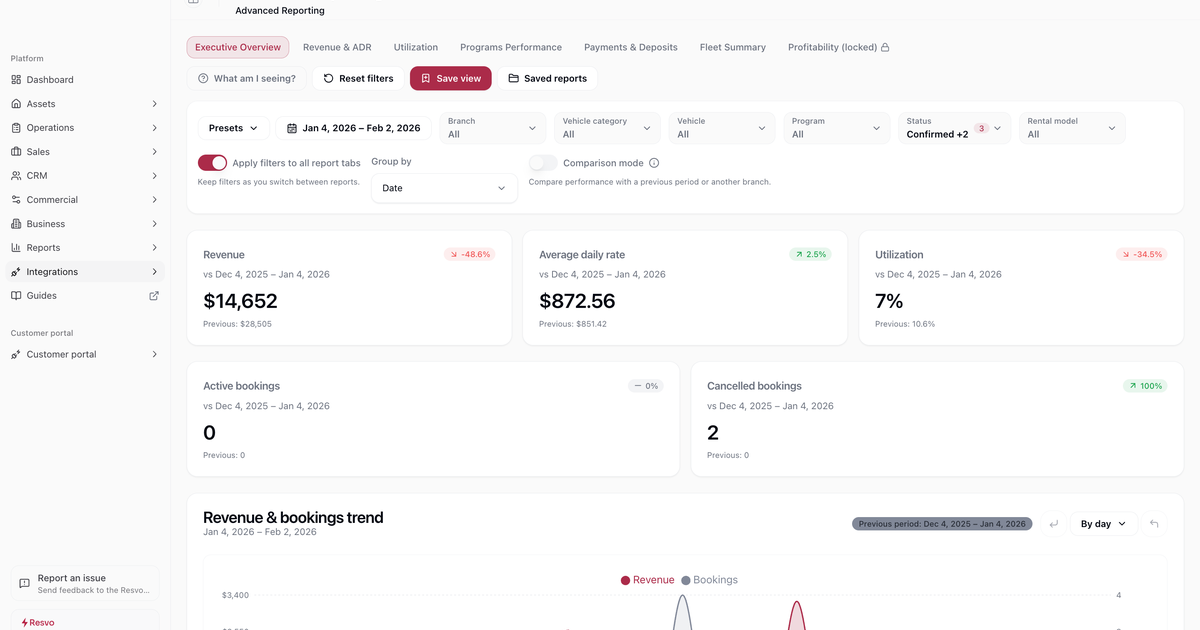Click the calendar icon beside the date range
This screenshot has height=630, width=1200.
tap(290, 127)
